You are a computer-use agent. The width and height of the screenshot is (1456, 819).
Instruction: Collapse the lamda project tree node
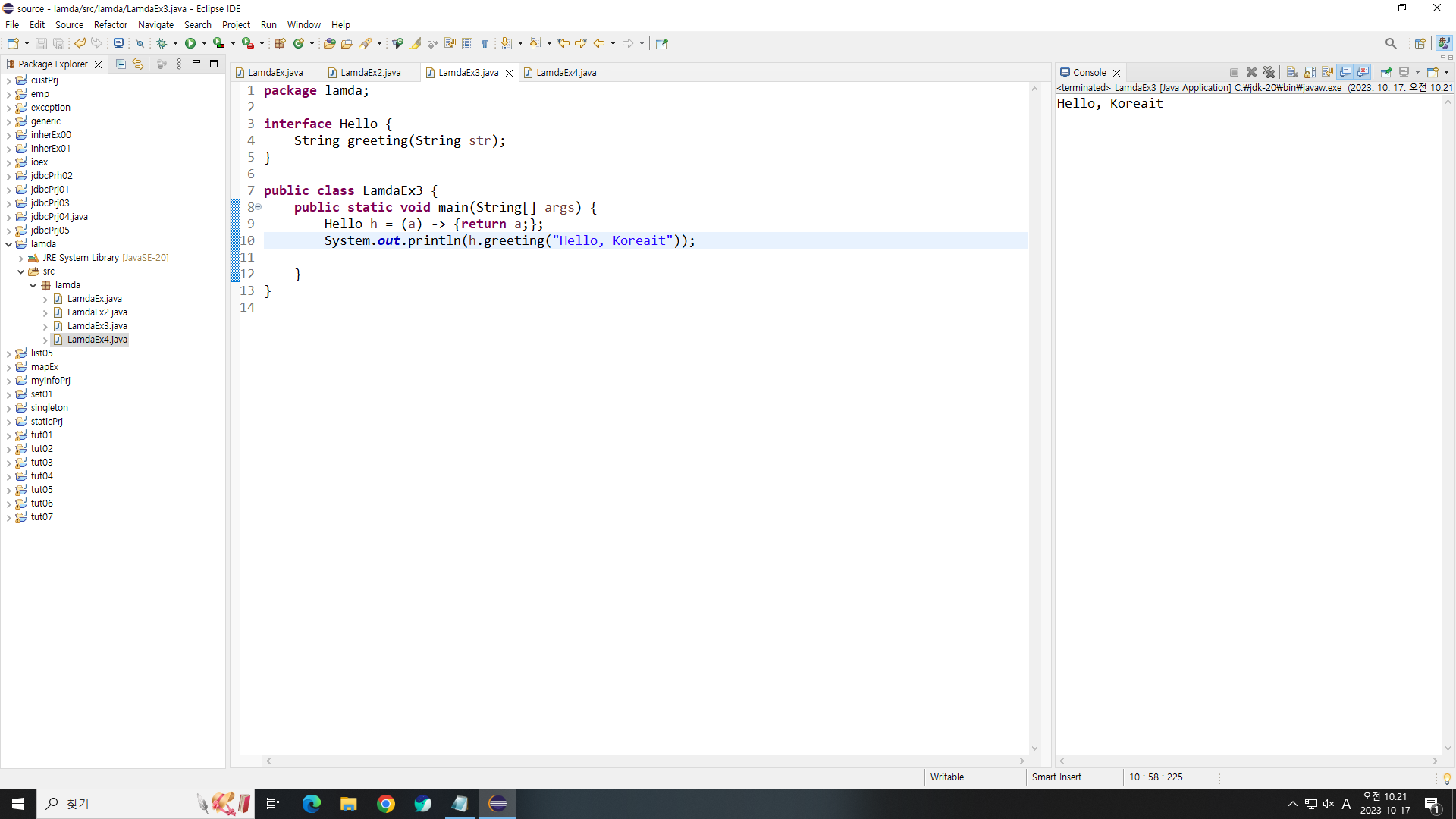pyautogui.click(x=9, y=244)
